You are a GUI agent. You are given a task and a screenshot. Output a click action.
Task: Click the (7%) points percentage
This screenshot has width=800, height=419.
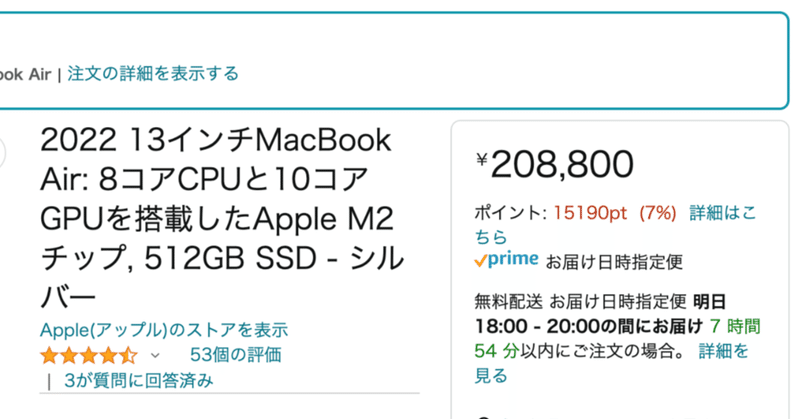coord(658,213)
